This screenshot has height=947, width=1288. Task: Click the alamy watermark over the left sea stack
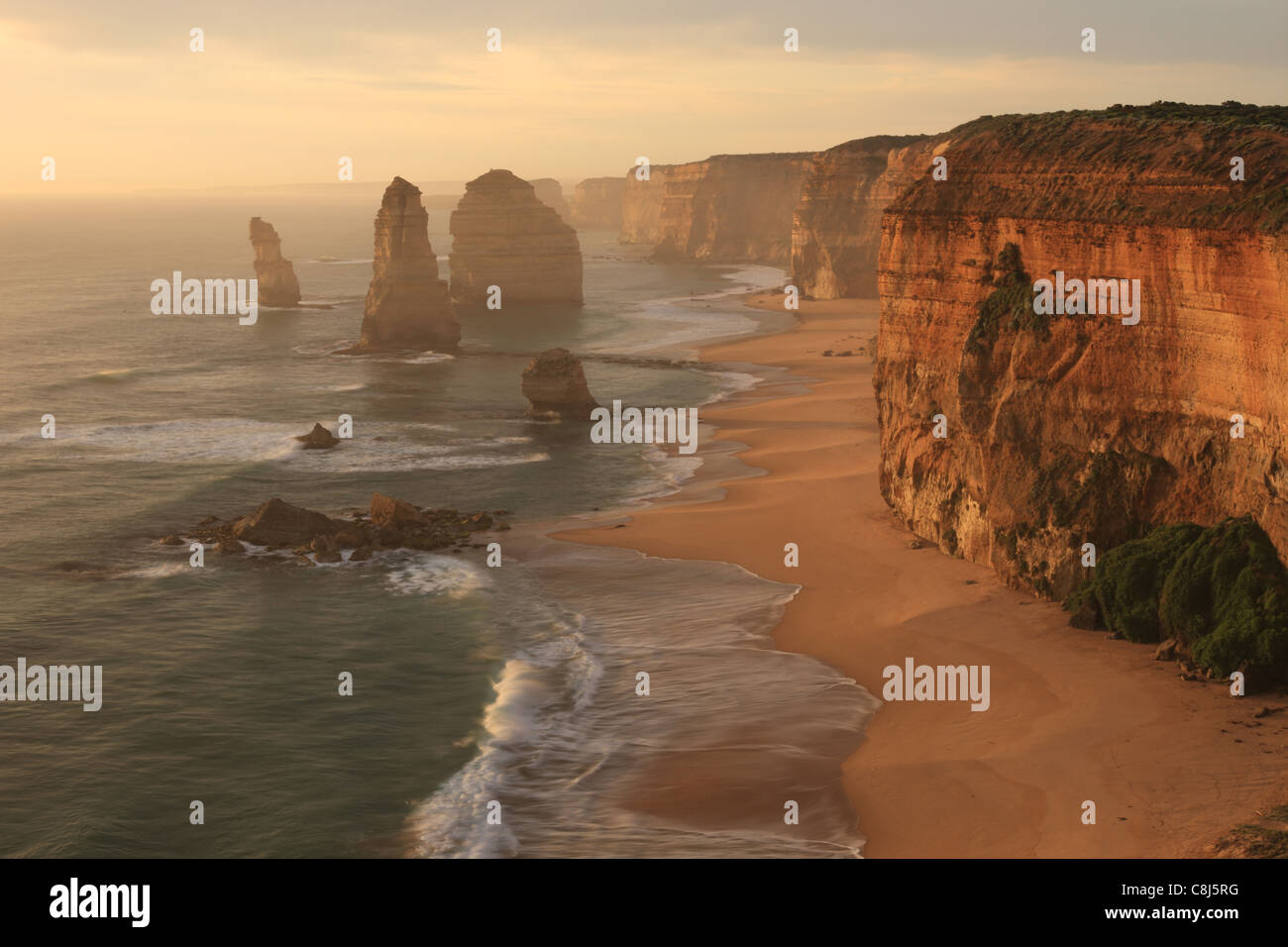(x=204, y=298)
